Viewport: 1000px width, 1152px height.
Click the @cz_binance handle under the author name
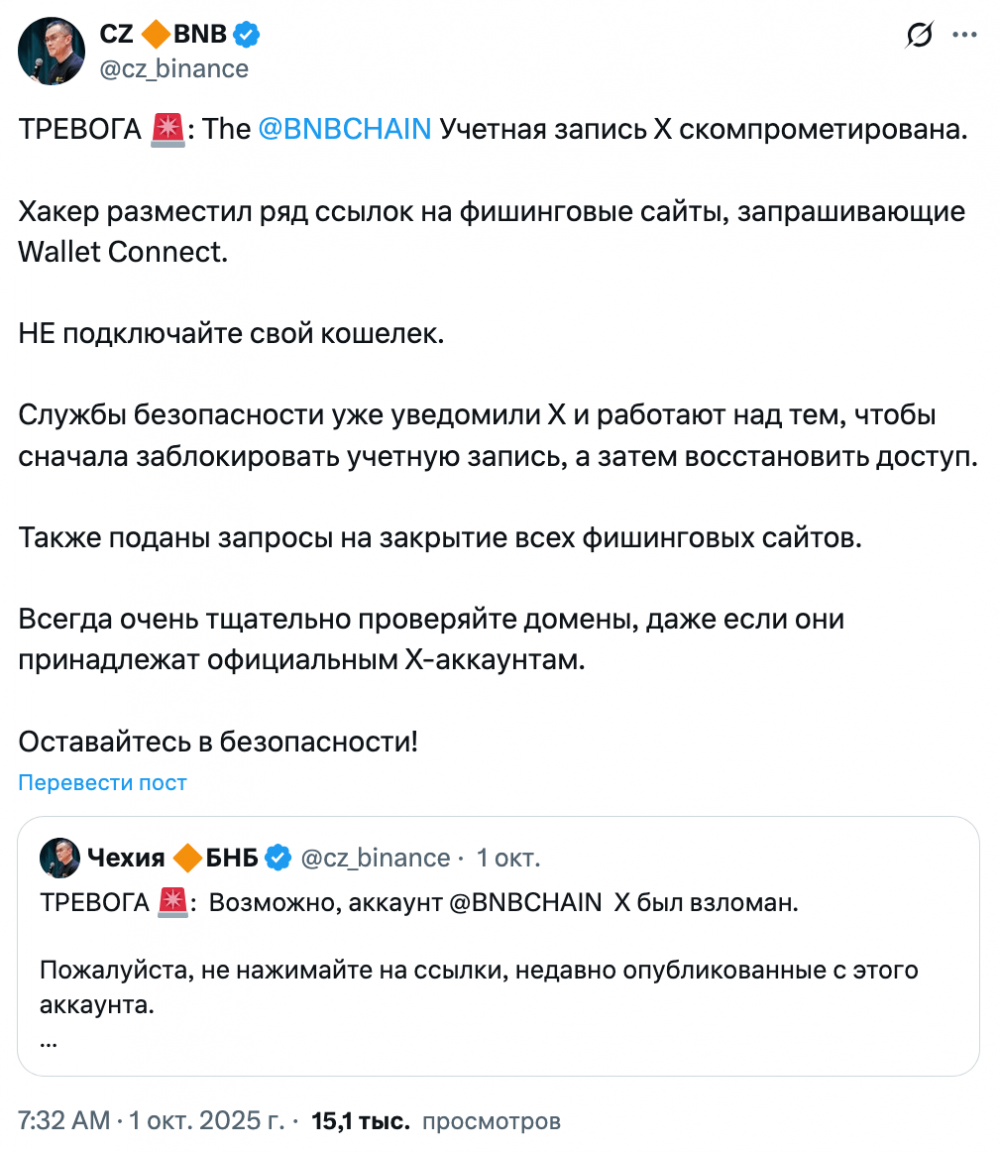click(x=174, y=68)
